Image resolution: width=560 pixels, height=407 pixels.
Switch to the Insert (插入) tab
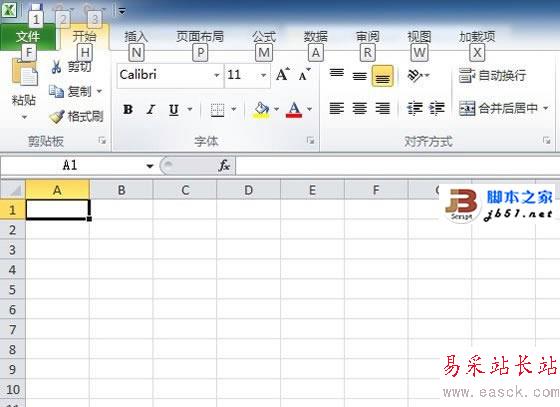tap(136, 36)
